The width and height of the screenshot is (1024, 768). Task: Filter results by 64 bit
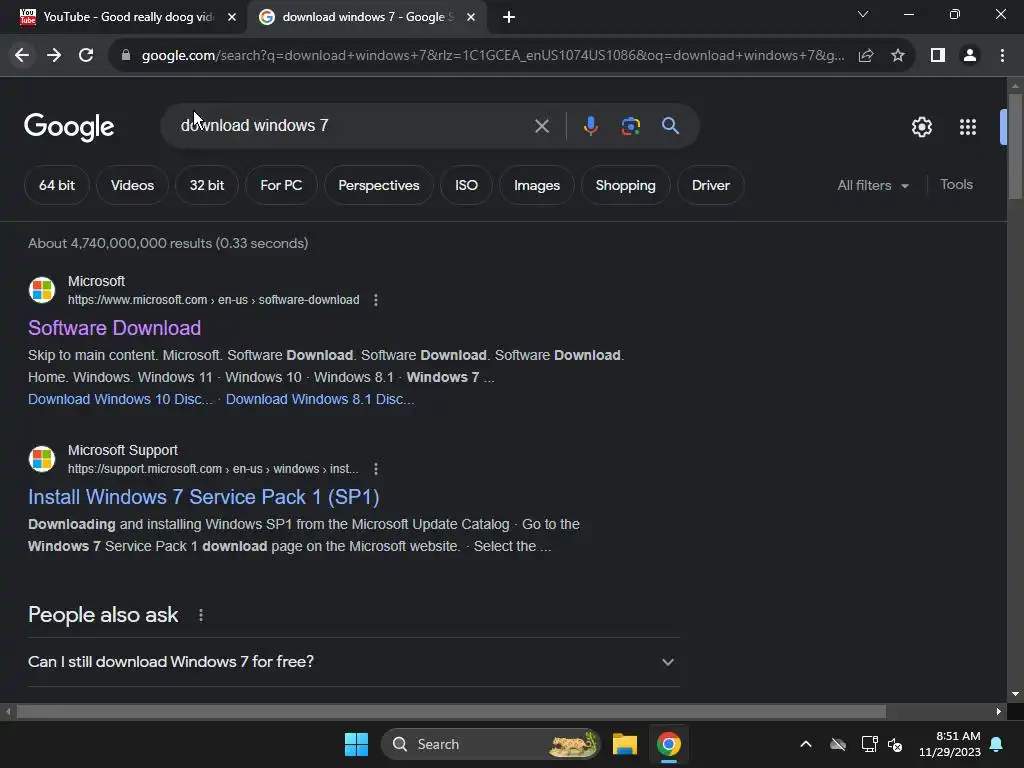pos(57,185)
